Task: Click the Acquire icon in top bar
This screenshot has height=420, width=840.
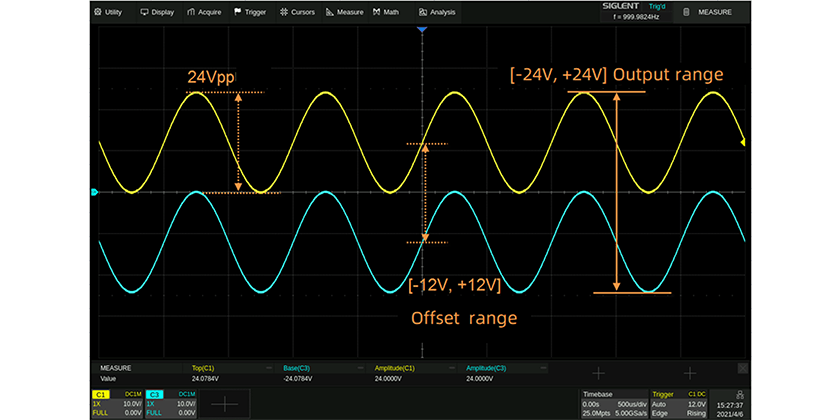Action: click(204, 12)
